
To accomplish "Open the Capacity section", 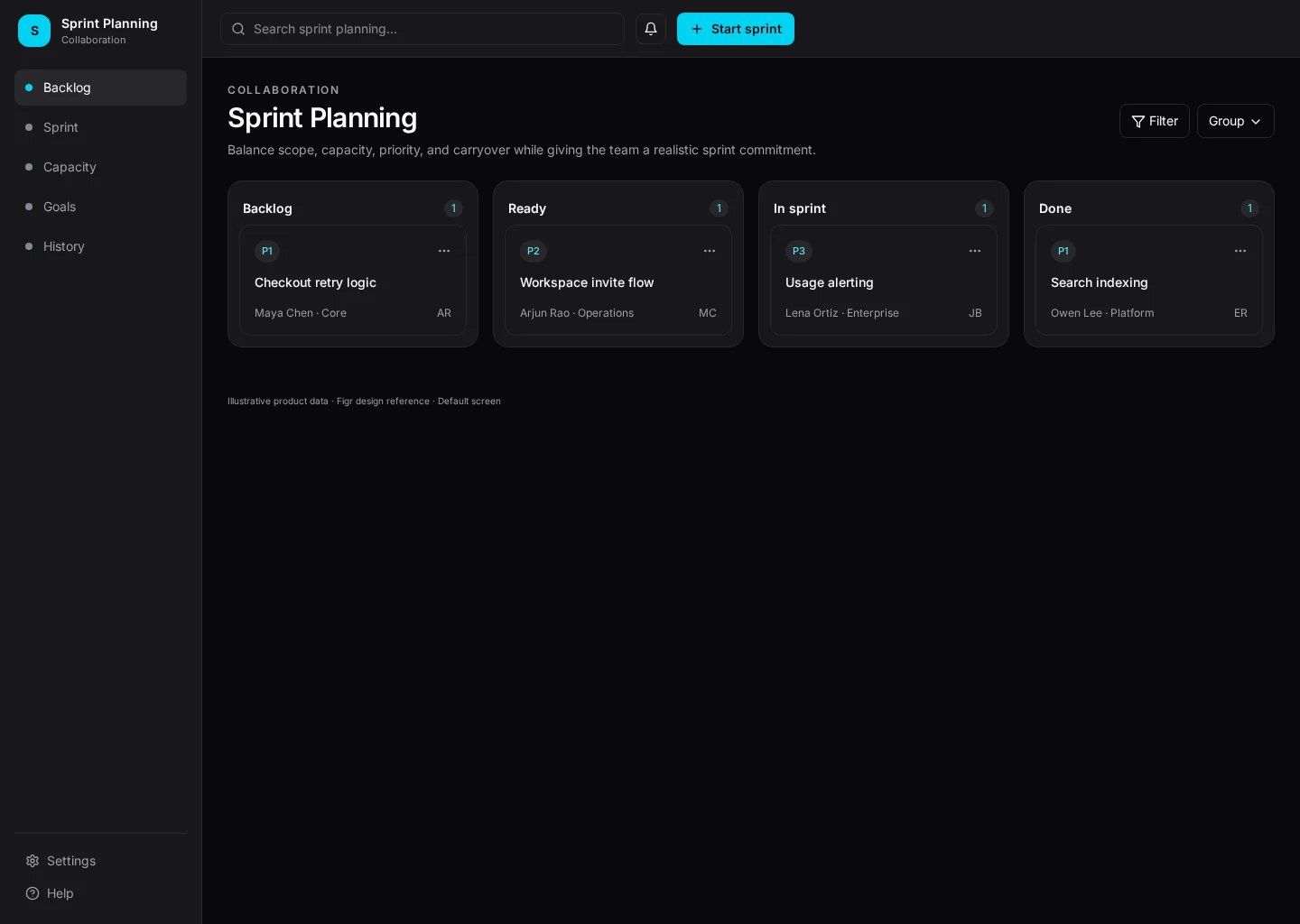I will pos(100,167).
